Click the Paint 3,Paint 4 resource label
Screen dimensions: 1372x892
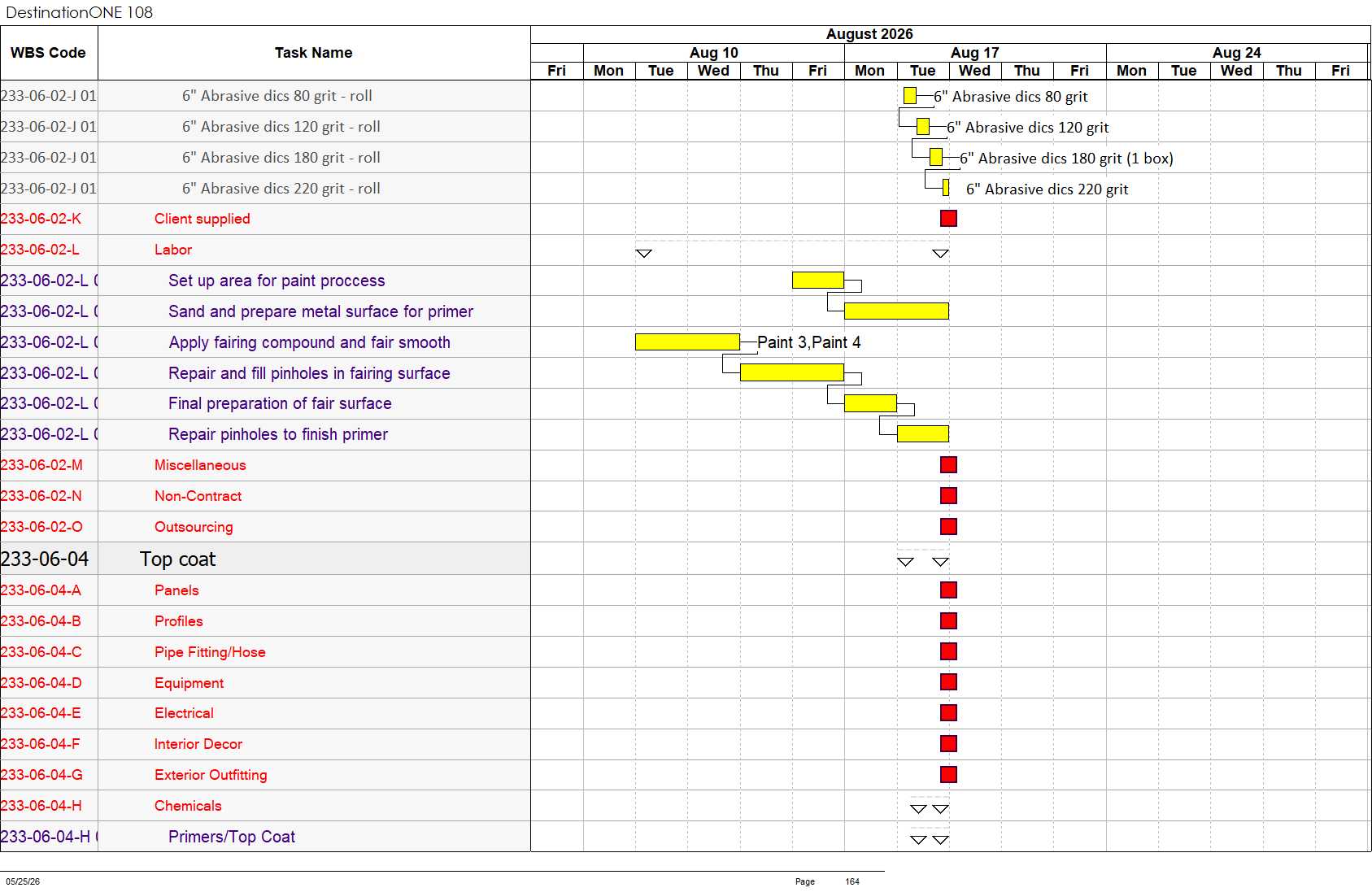tap(809, 342)
